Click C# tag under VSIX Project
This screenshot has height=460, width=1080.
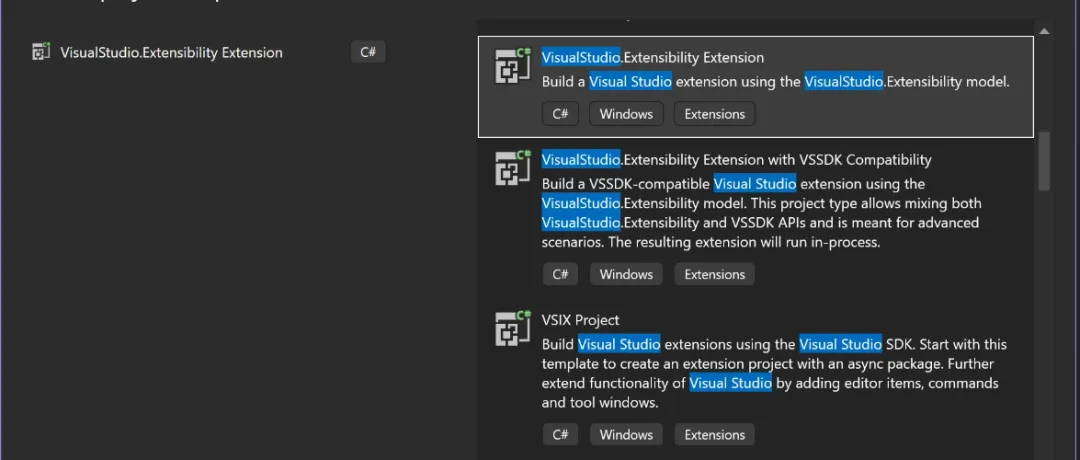560,435
